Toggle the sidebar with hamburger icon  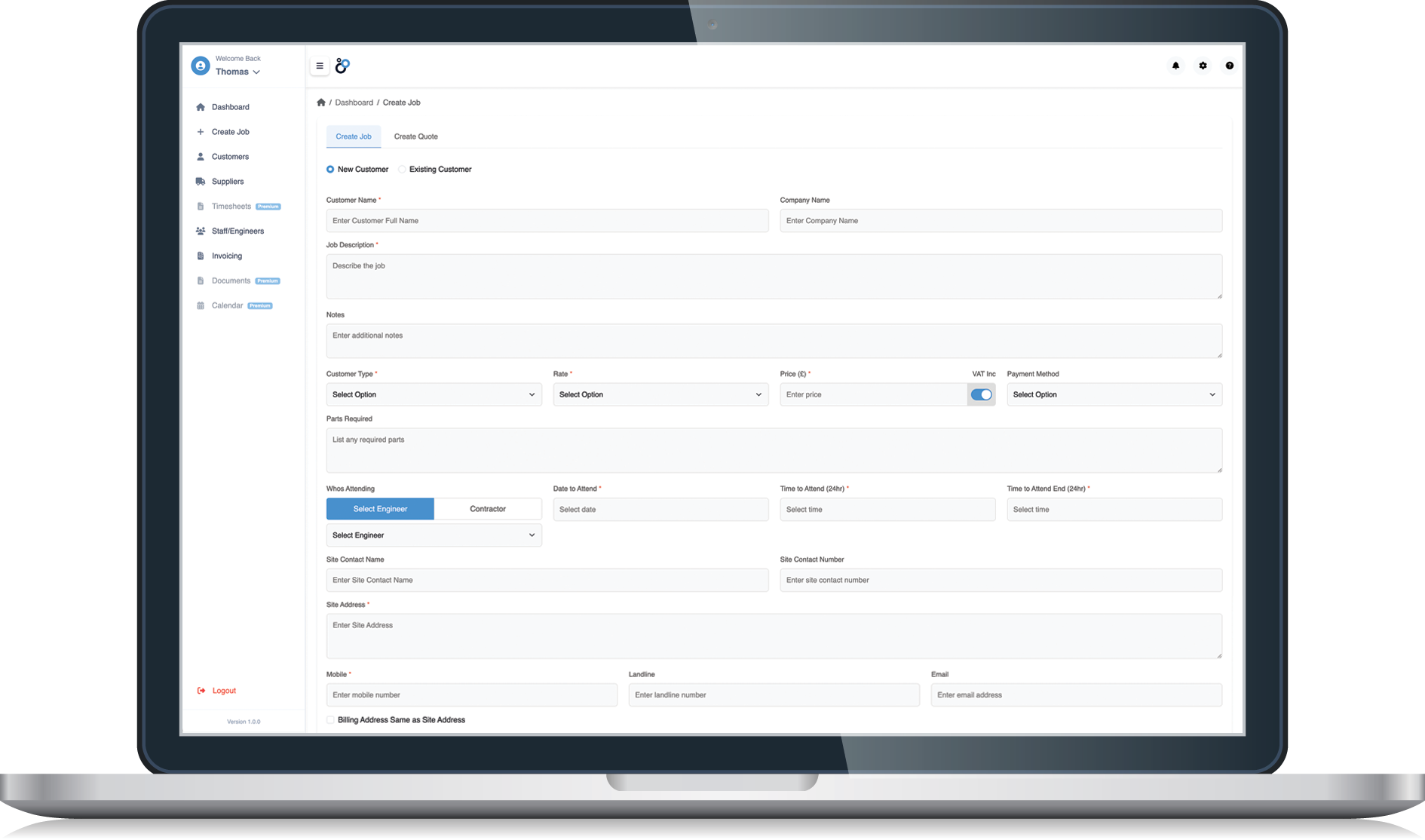(320, 66)
